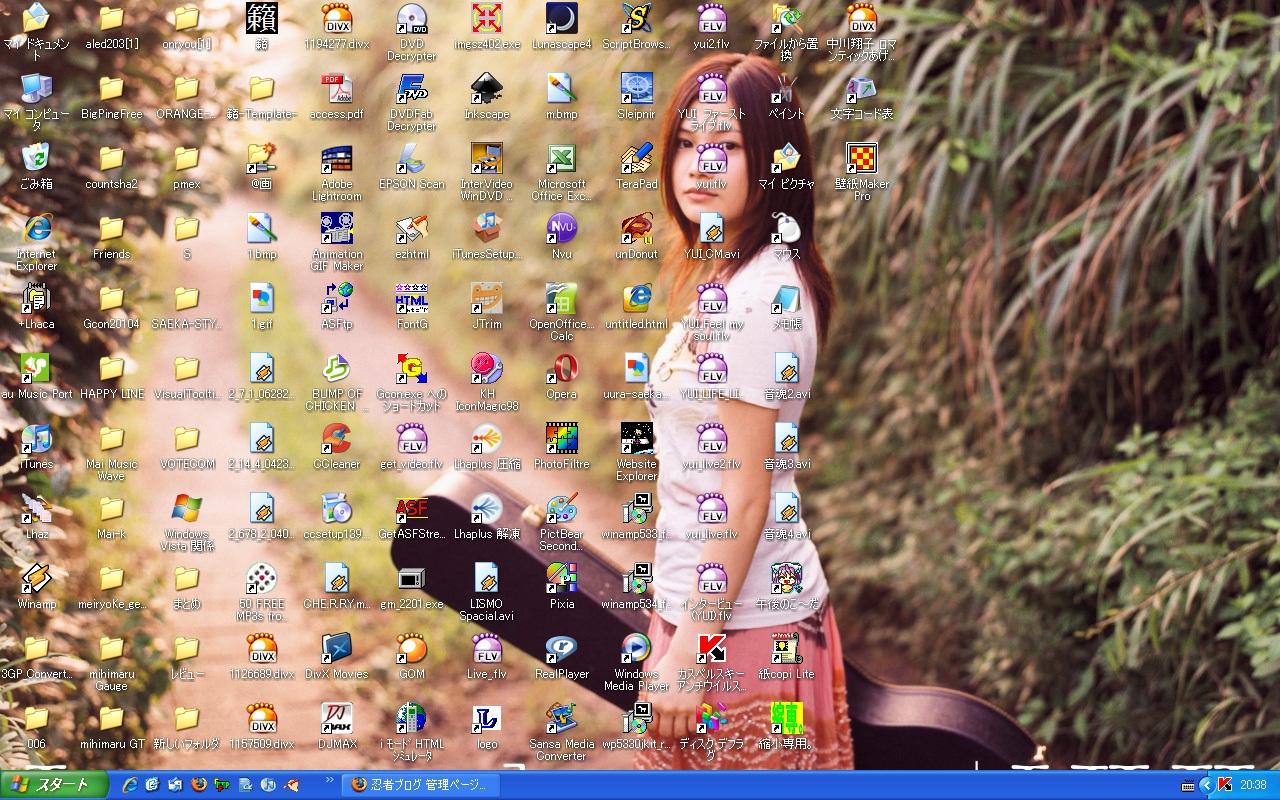1280x800 pixels.
Task: Select the Winamp desktop icon
Action: pos(36,580)
